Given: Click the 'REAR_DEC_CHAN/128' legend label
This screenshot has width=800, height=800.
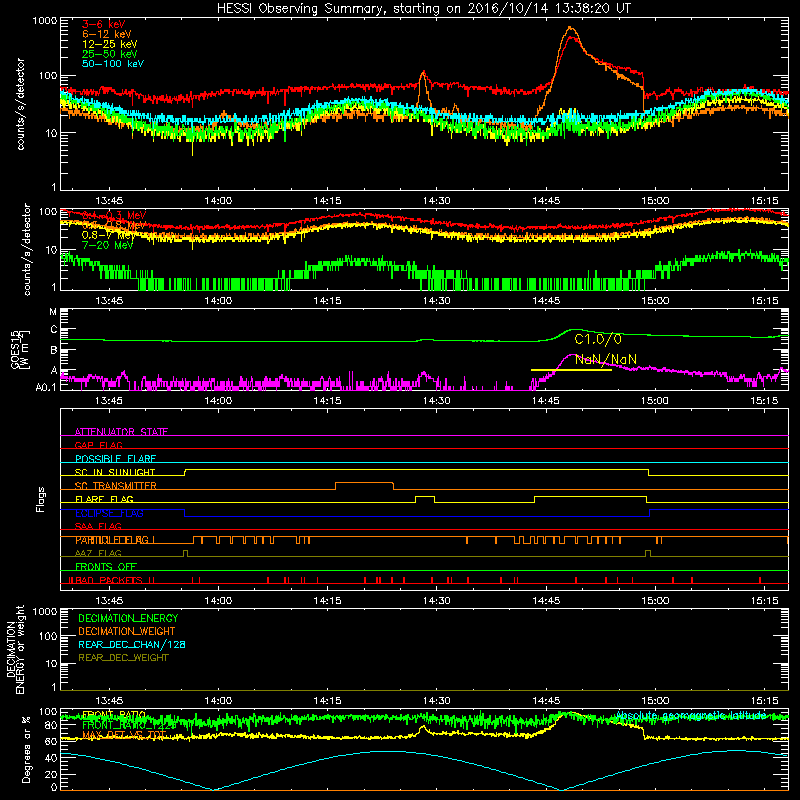Looking at the screenshot, I should (x=132, y=644).
